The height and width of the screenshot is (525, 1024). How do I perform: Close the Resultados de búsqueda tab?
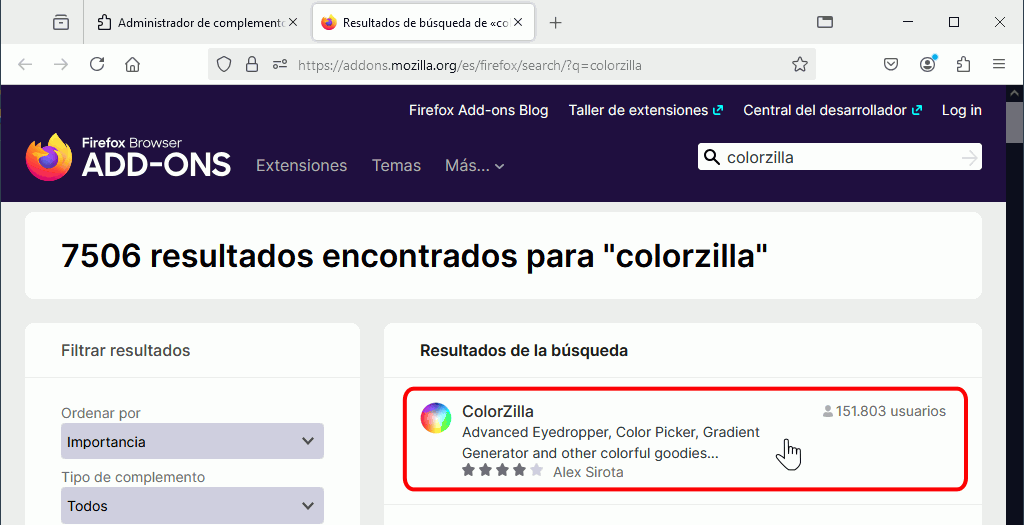click(518, 22)
